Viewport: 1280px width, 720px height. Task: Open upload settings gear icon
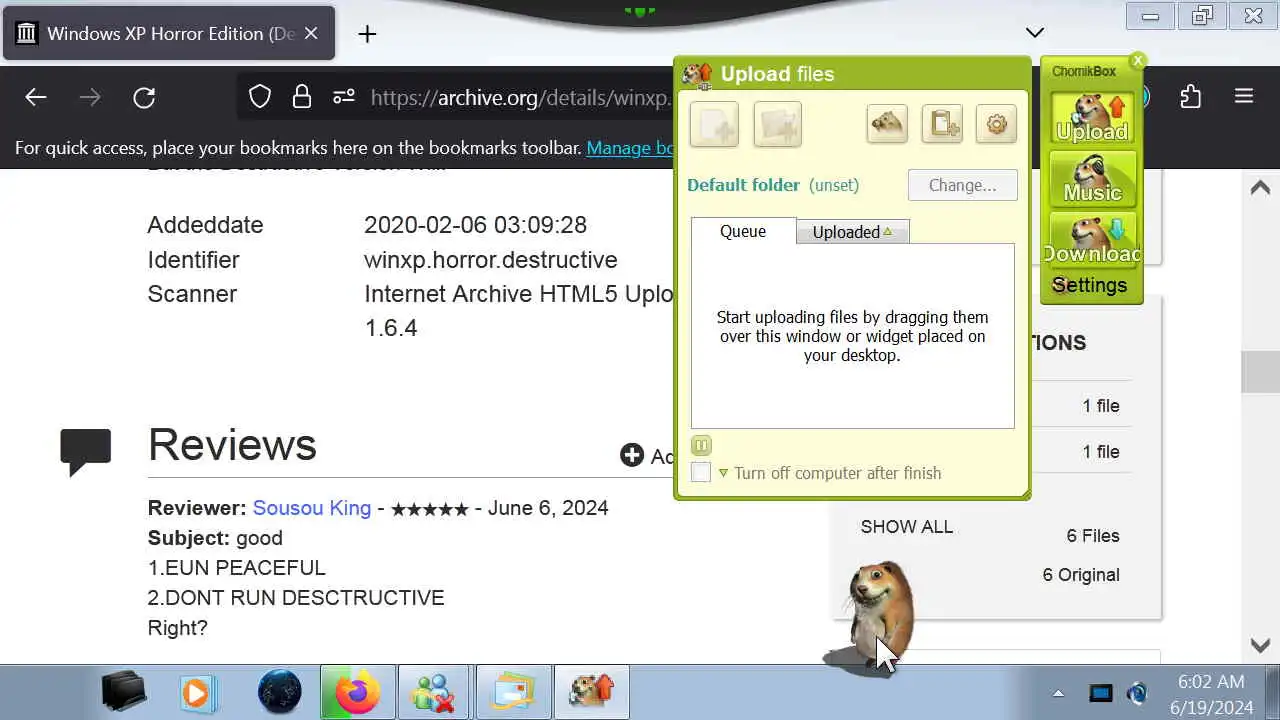click(x=996, y=124)
